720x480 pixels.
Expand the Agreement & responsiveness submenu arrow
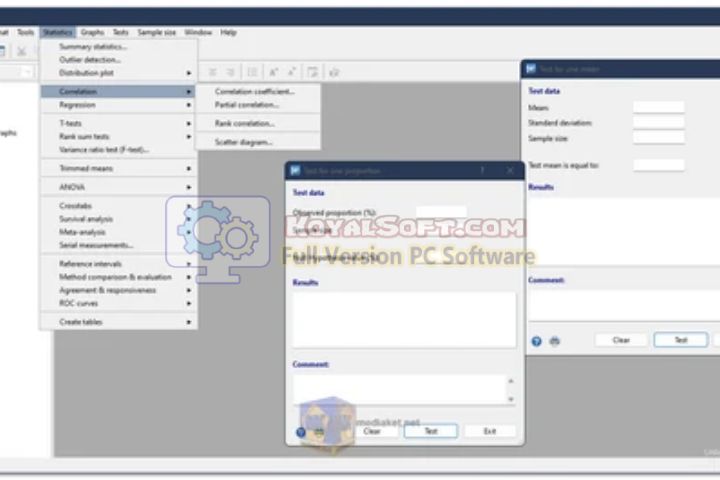[x=188, y=290]
